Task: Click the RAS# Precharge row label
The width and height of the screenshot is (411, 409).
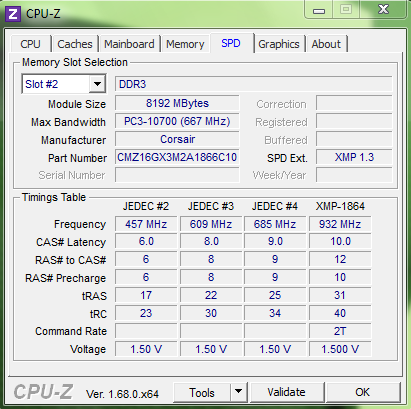Action: coord(65,278)
